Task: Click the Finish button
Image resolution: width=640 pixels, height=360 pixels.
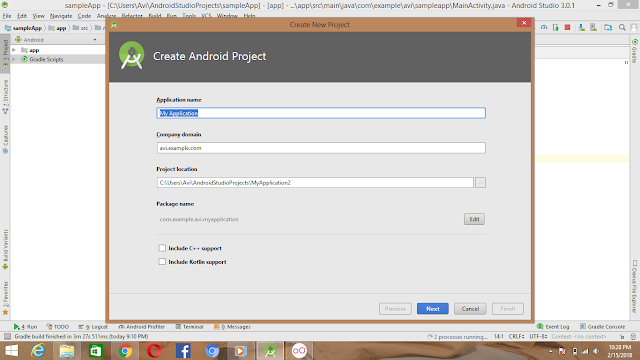Action: tap(508, 309)
